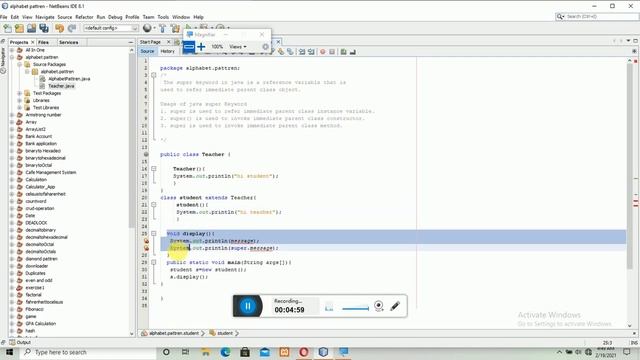Viewport: 640px width, 360px height.
Task: Click the stop macro recording icon in editor toolbar
Action: pyautogui.click(x=332, y=52)
